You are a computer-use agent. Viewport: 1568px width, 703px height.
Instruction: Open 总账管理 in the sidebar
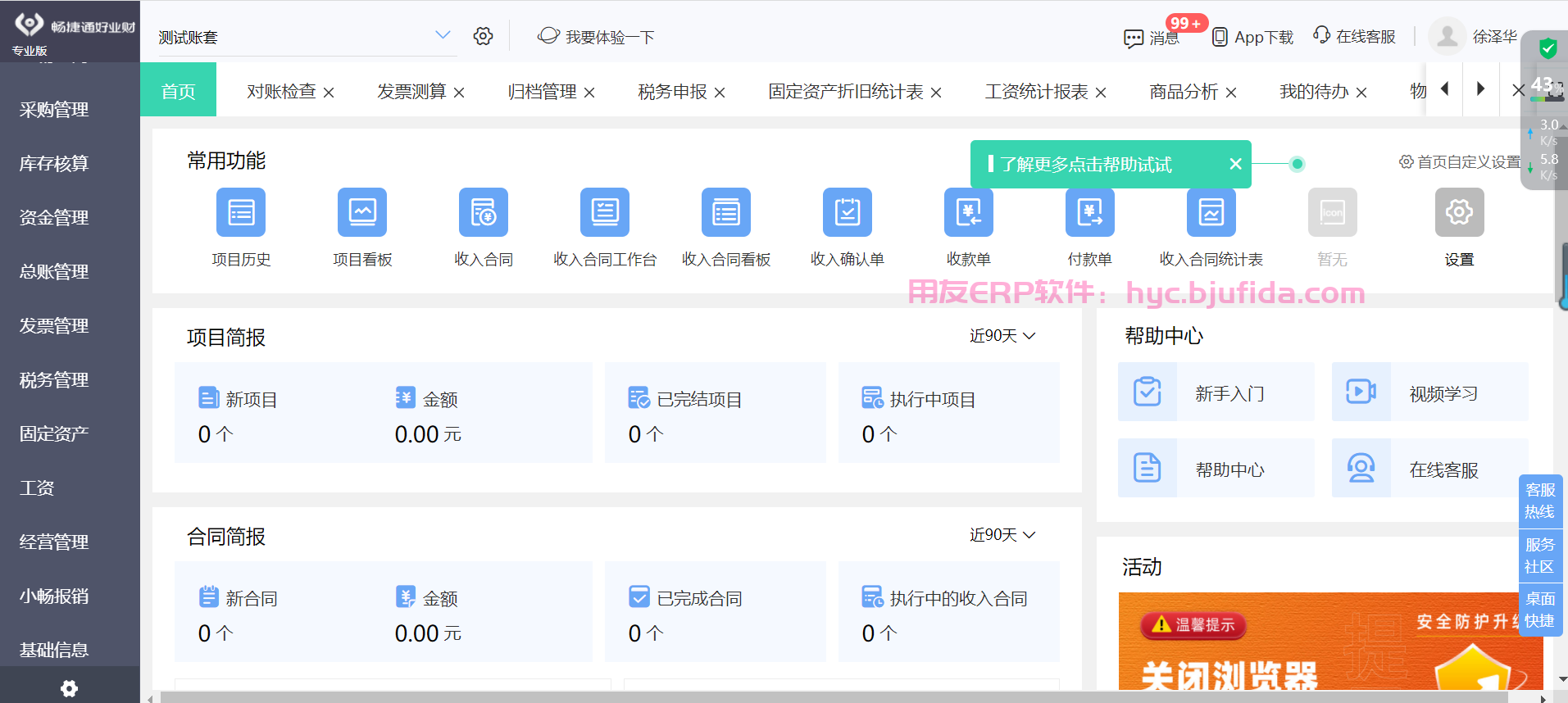54,271
